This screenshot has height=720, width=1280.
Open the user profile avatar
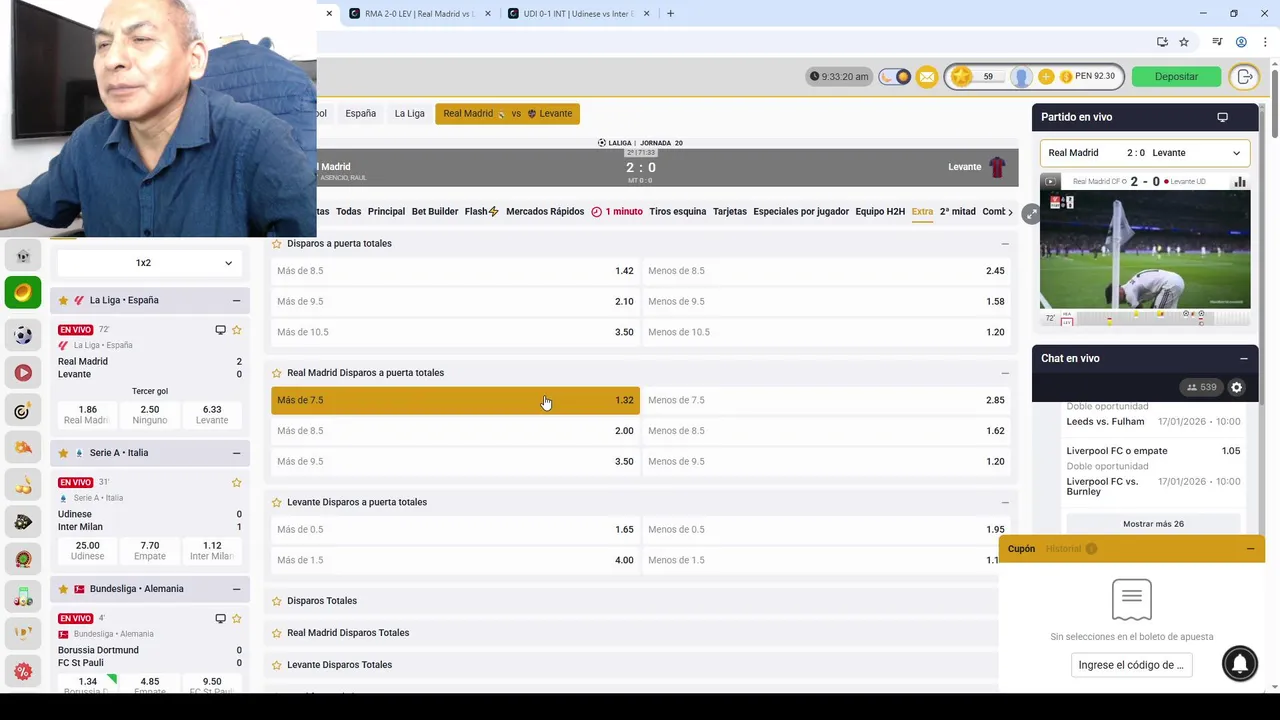pyautogui.click(x=1021, y=77)
